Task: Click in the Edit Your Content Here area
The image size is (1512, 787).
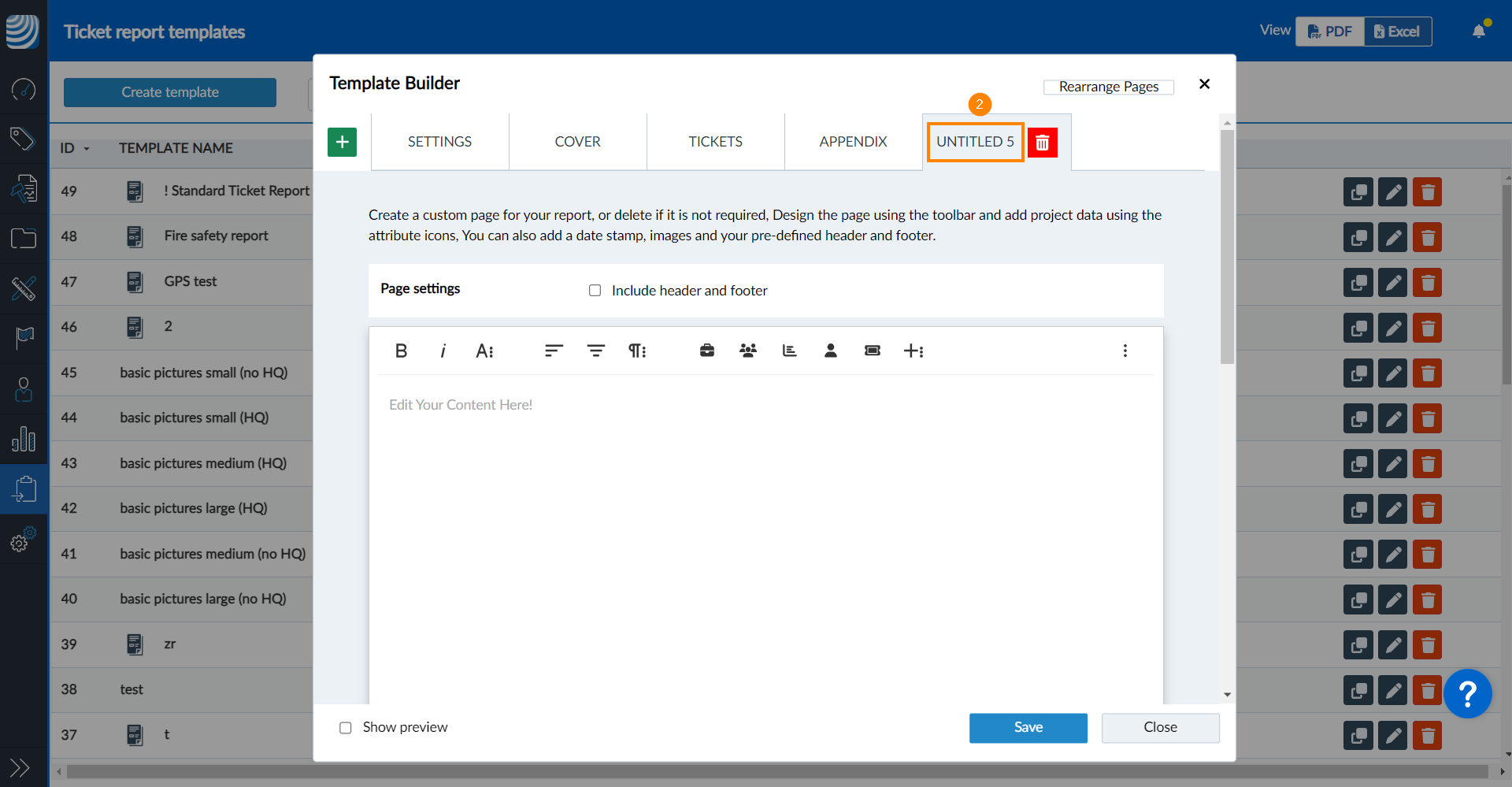Action: pos(764,512)
